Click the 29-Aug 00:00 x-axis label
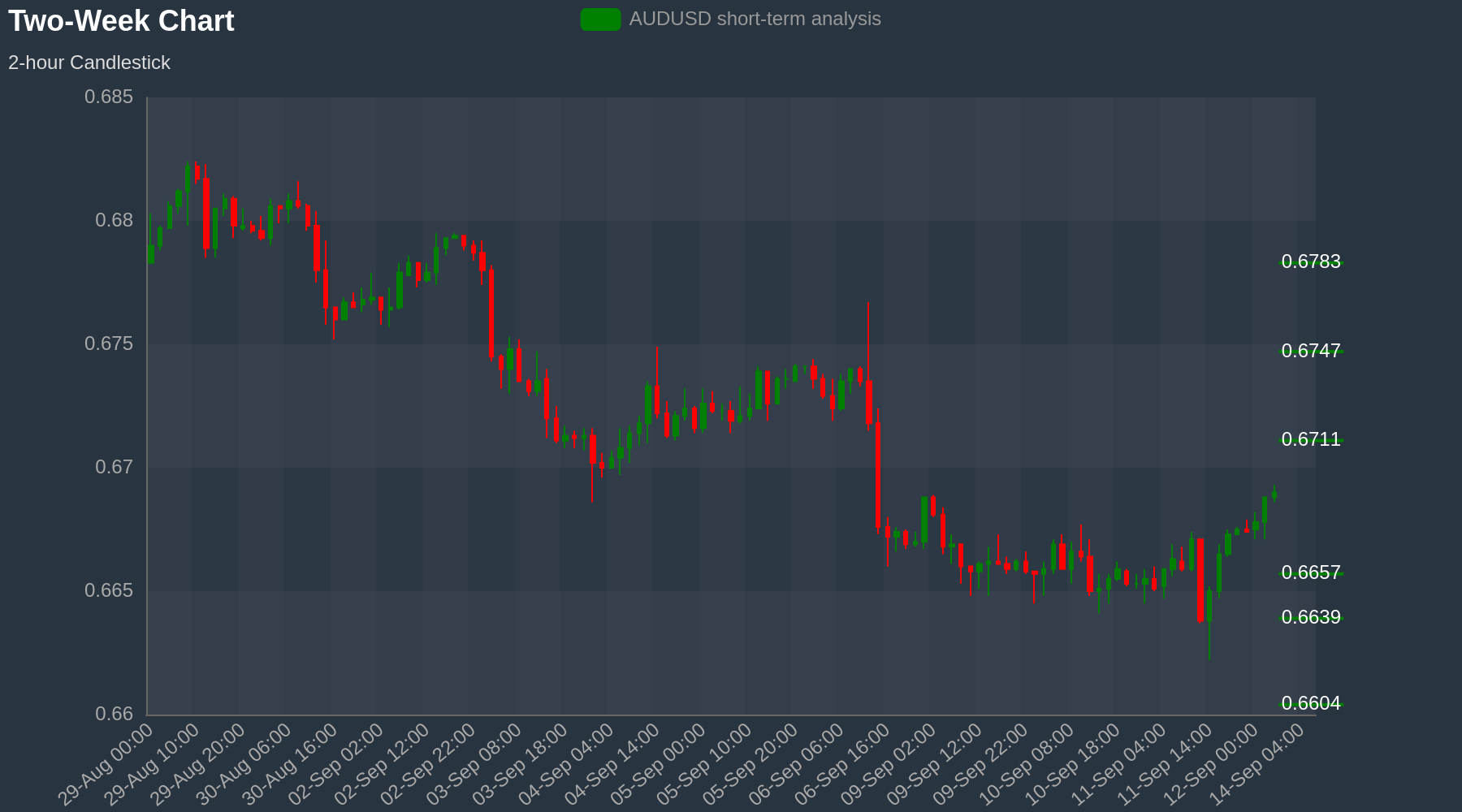Viewport: 1462px width, 812px height. 106,765
